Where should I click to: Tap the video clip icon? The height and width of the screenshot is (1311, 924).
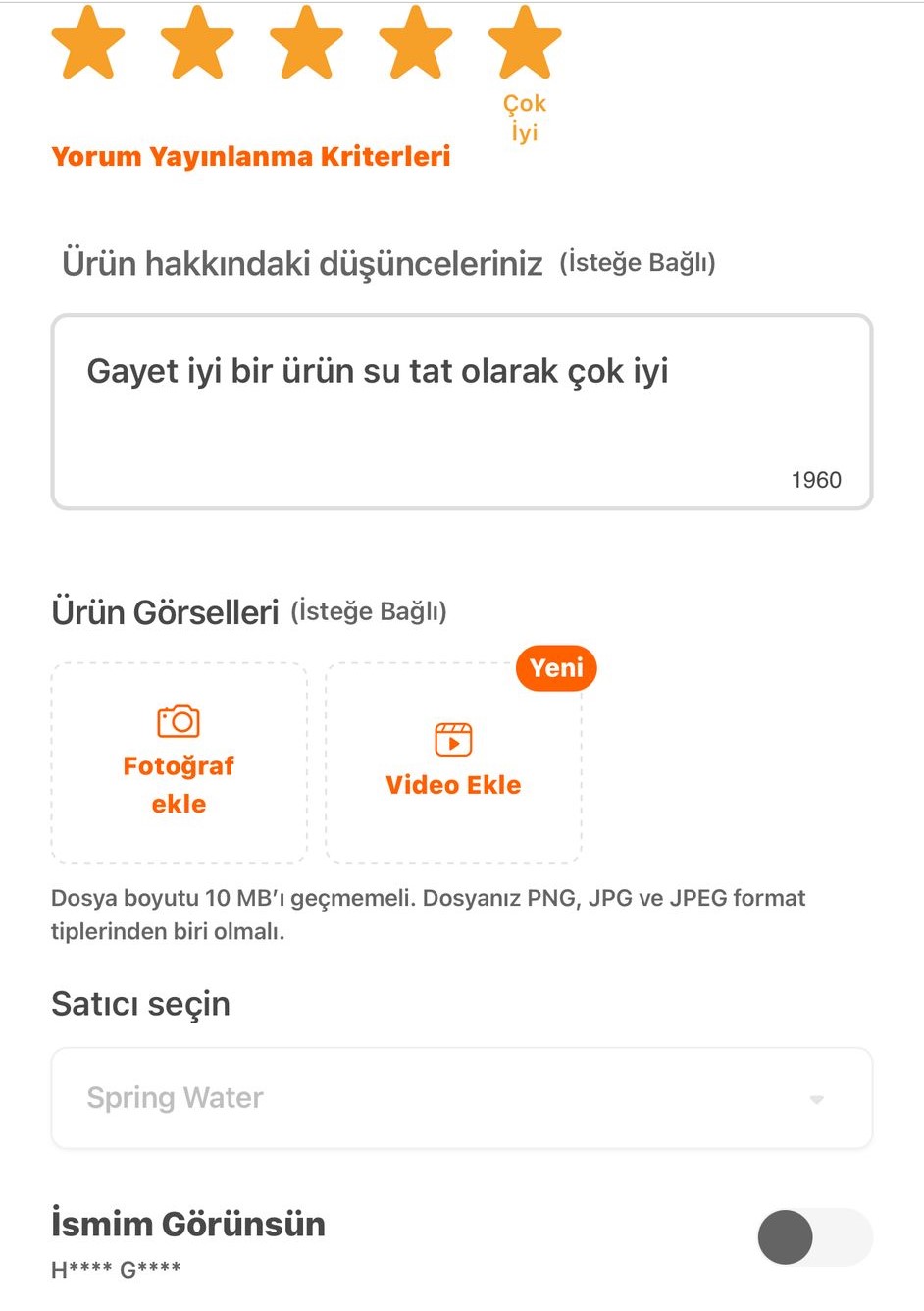(x=453, y=740)
